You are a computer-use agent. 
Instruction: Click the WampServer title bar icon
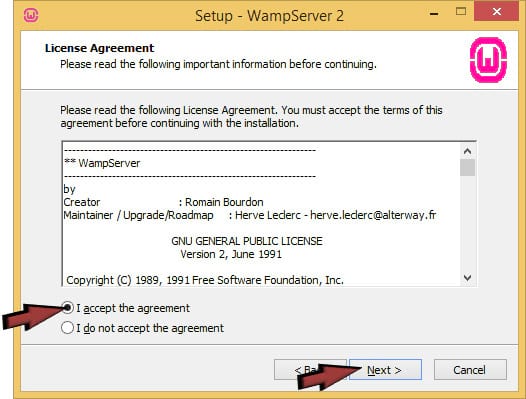pos(31,15)
